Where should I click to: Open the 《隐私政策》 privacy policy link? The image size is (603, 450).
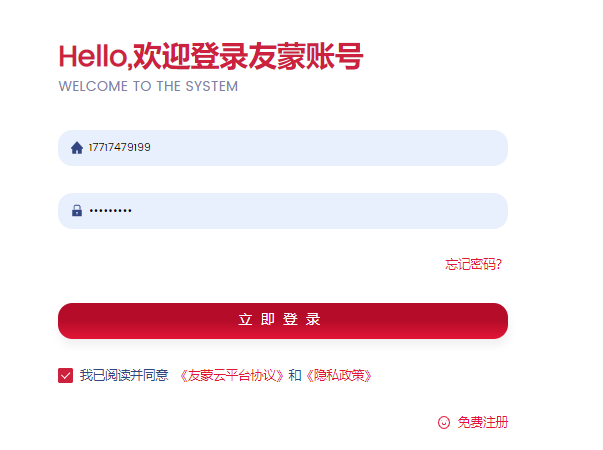pyautogui.click(x=338, y=375)
